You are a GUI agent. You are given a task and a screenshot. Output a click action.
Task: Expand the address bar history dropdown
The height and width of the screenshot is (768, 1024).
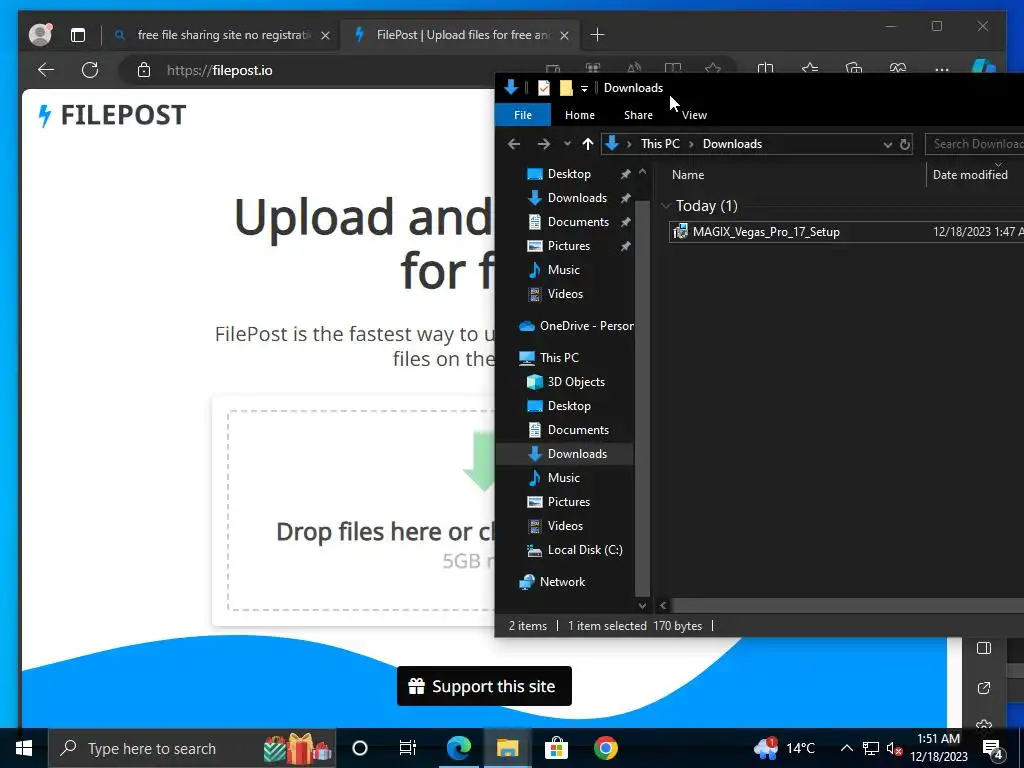887,144
